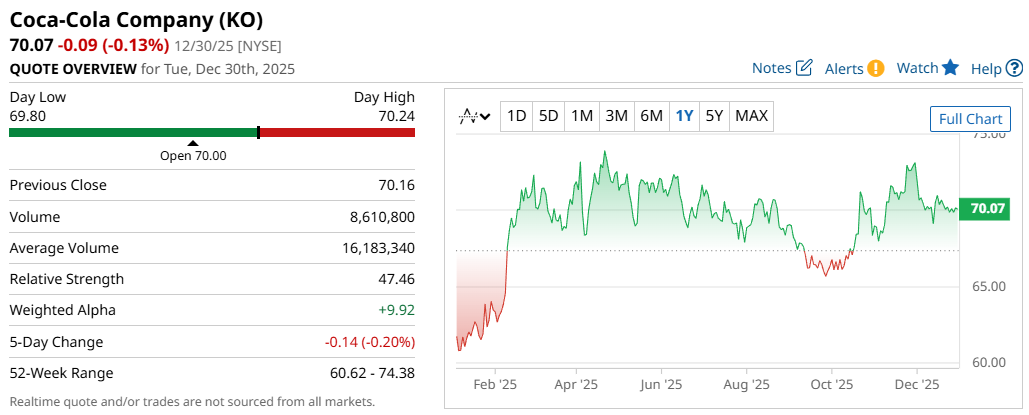This screenshot has width=1029, height=415.
Task: Select the active 1Y range tab
Action: pos(684,116)
